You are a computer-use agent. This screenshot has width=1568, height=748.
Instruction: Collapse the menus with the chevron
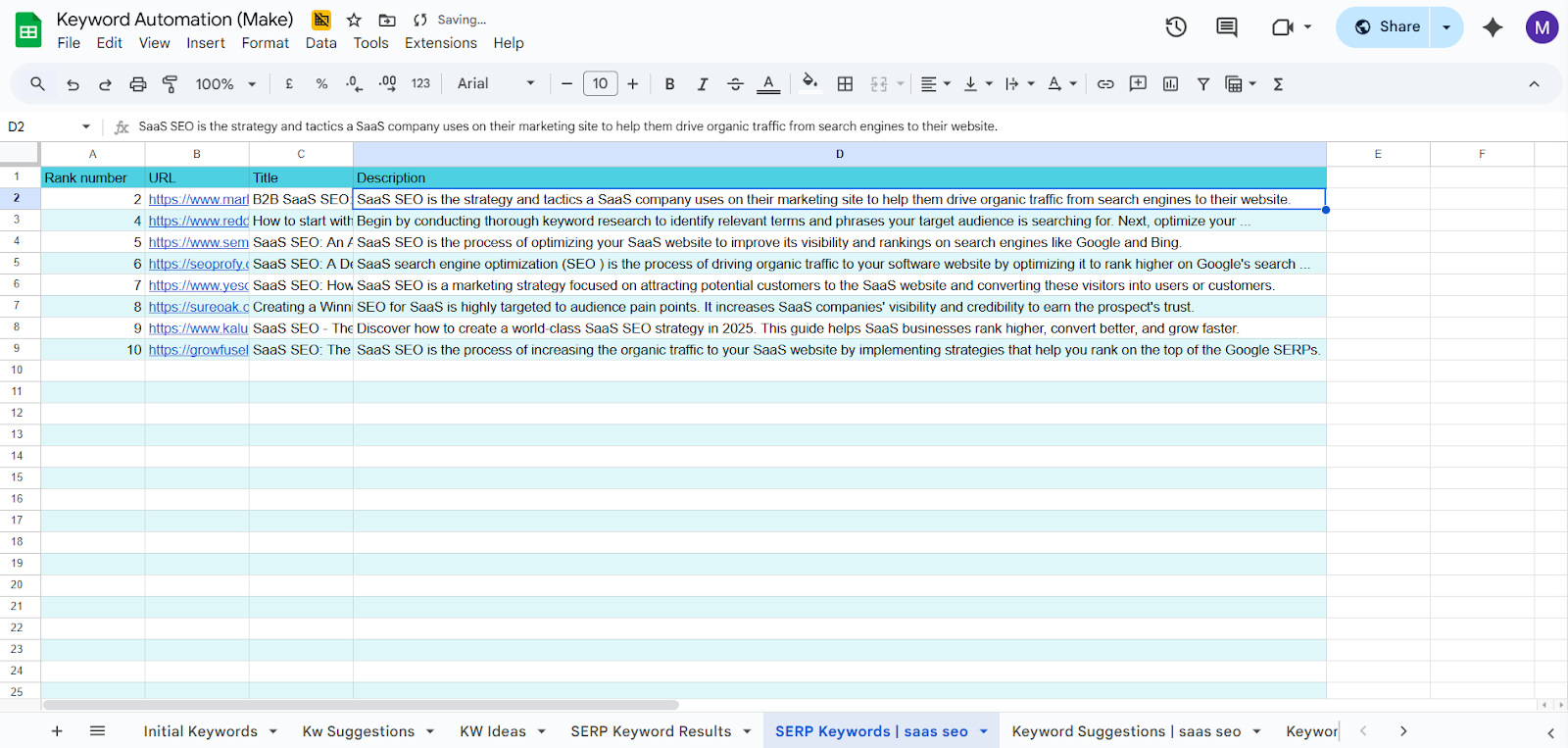[x=1534, y=84]
